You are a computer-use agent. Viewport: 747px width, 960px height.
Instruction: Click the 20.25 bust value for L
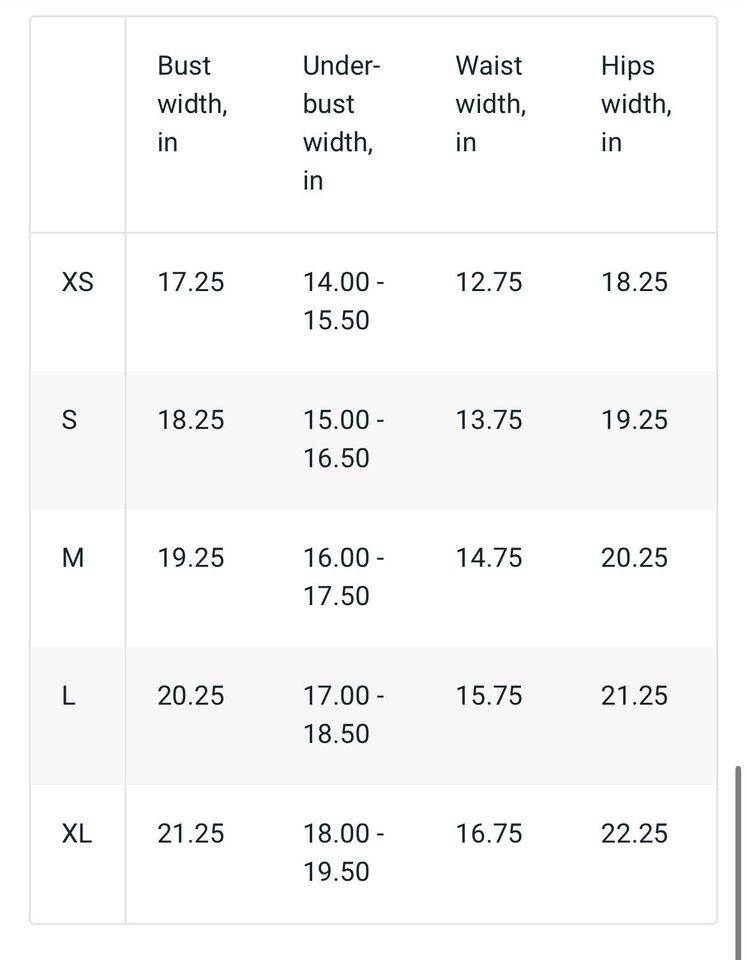(191, 696)
